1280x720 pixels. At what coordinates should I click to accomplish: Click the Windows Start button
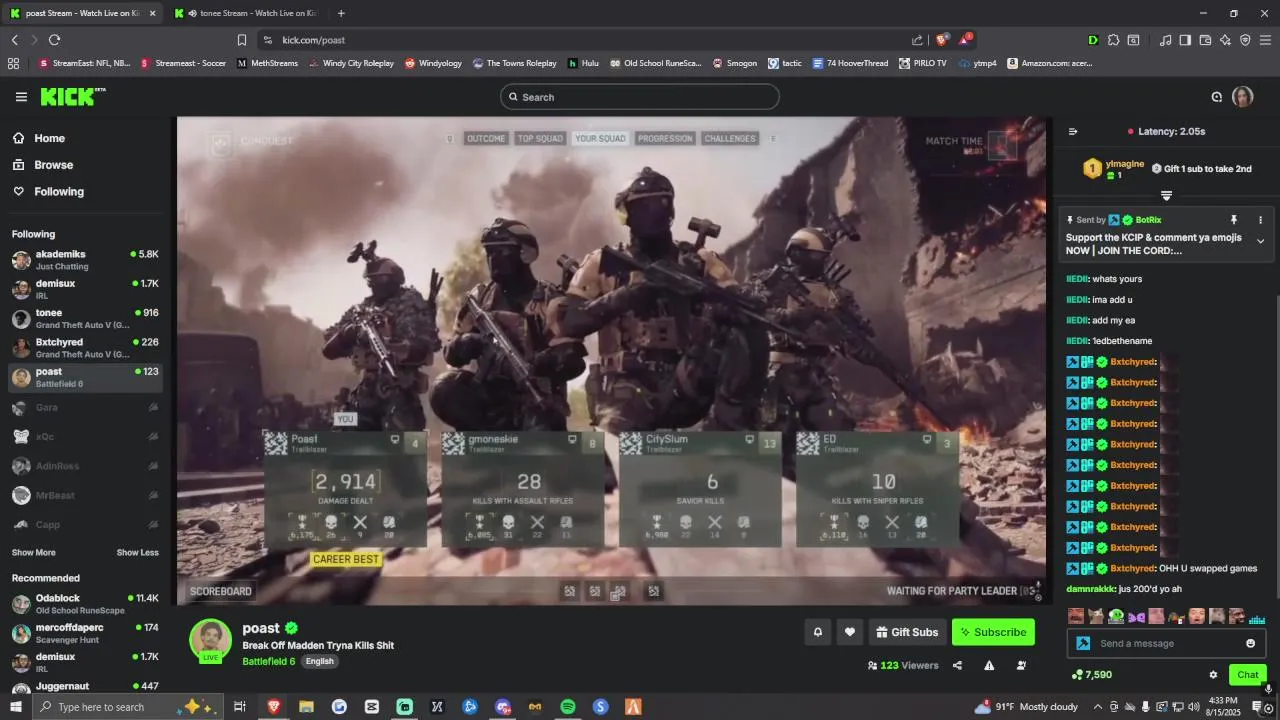click(x=15, y=707)
